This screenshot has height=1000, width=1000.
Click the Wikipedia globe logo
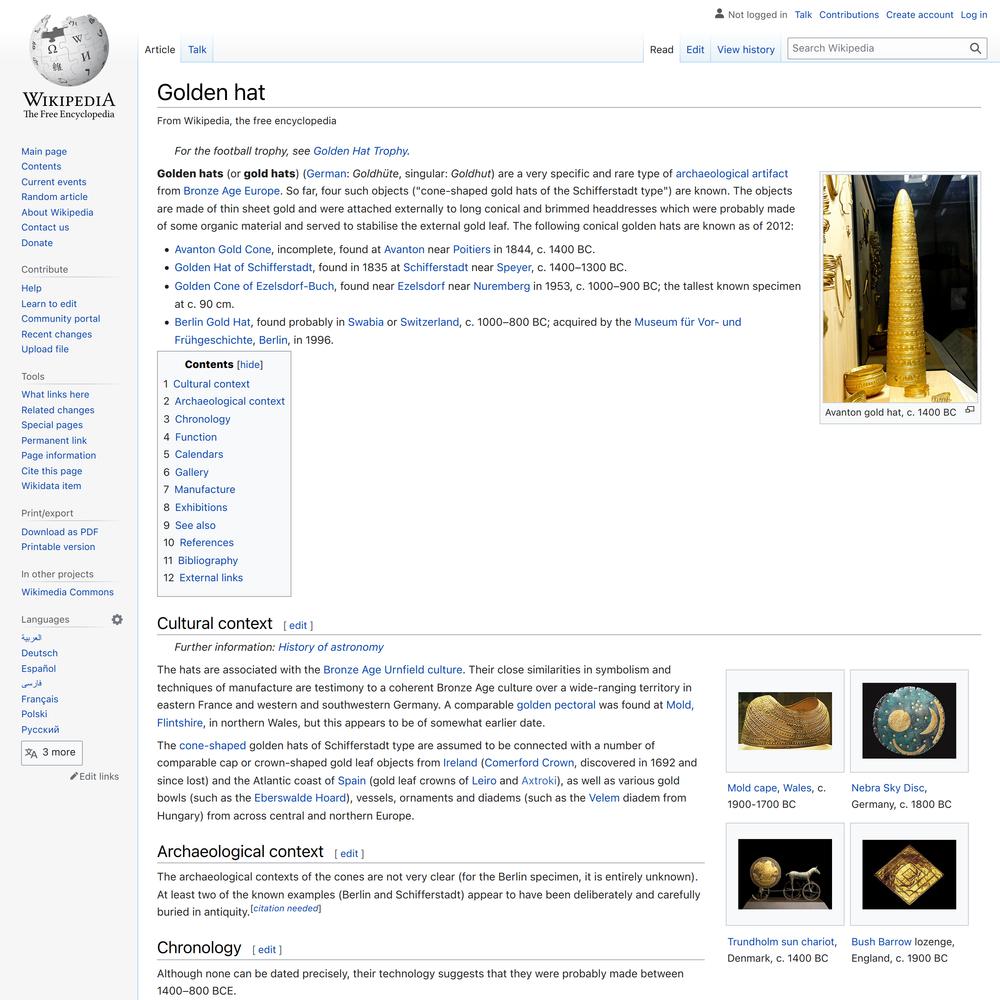[69, 50]
